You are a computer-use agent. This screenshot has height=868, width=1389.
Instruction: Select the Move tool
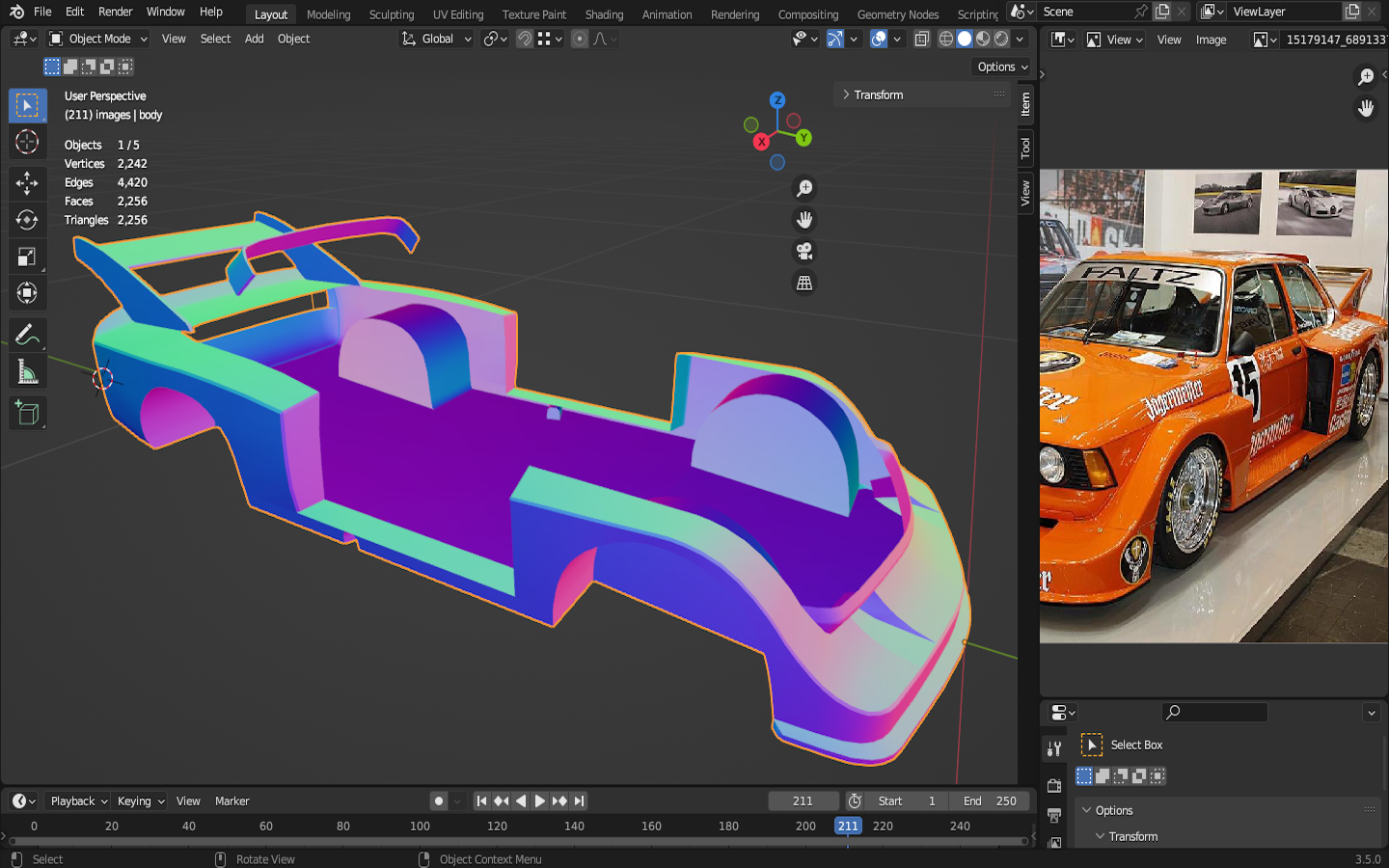coord(27,182)
